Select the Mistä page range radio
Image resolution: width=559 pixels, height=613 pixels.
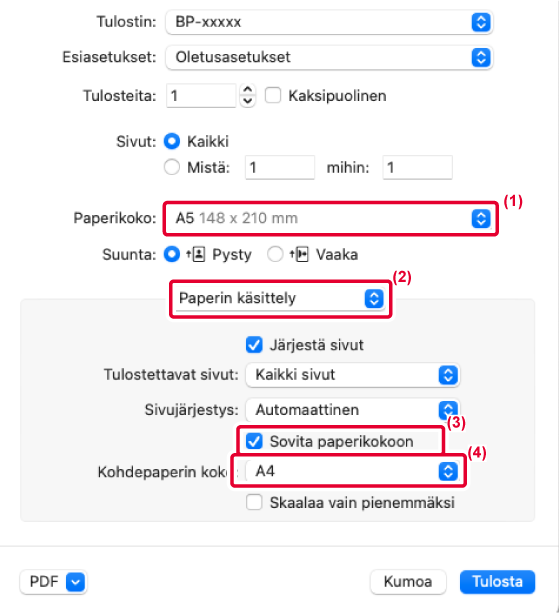coord(172,167)
